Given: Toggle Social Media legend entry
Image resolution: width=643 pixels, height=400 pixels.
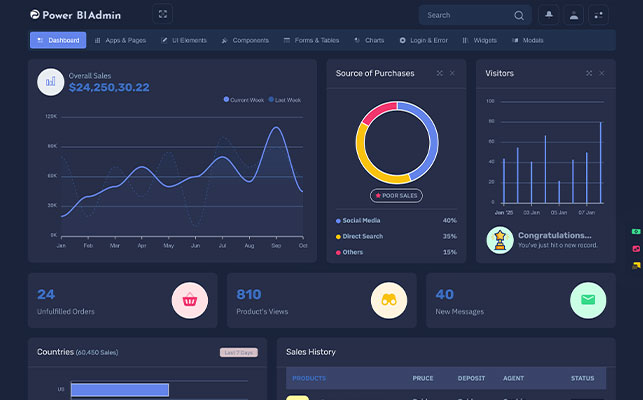Looking at the screenshot, I should click(x=362, y=220).
